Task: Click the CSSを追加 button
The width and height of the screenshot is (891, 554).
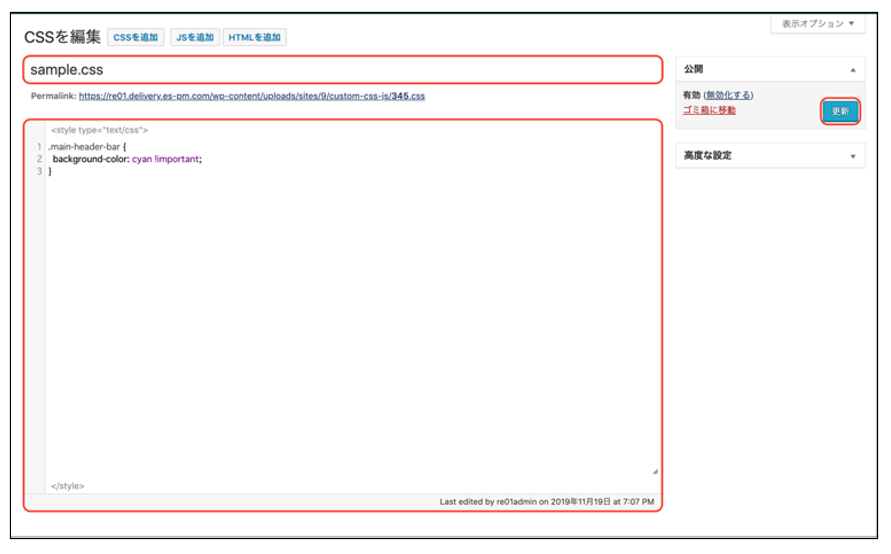Action: coord(136,37)
